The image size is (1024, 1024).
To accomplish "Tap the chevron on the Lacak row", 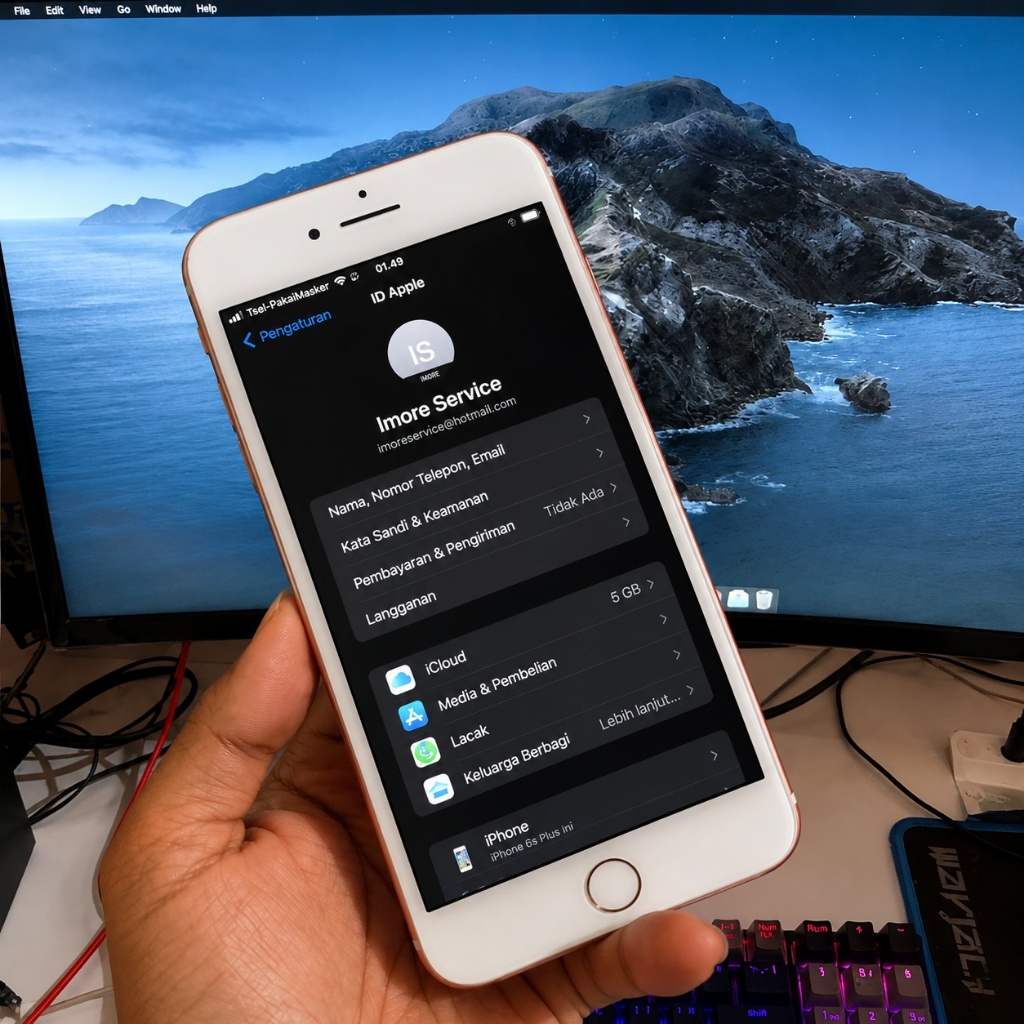I will [x=677, y=654].
